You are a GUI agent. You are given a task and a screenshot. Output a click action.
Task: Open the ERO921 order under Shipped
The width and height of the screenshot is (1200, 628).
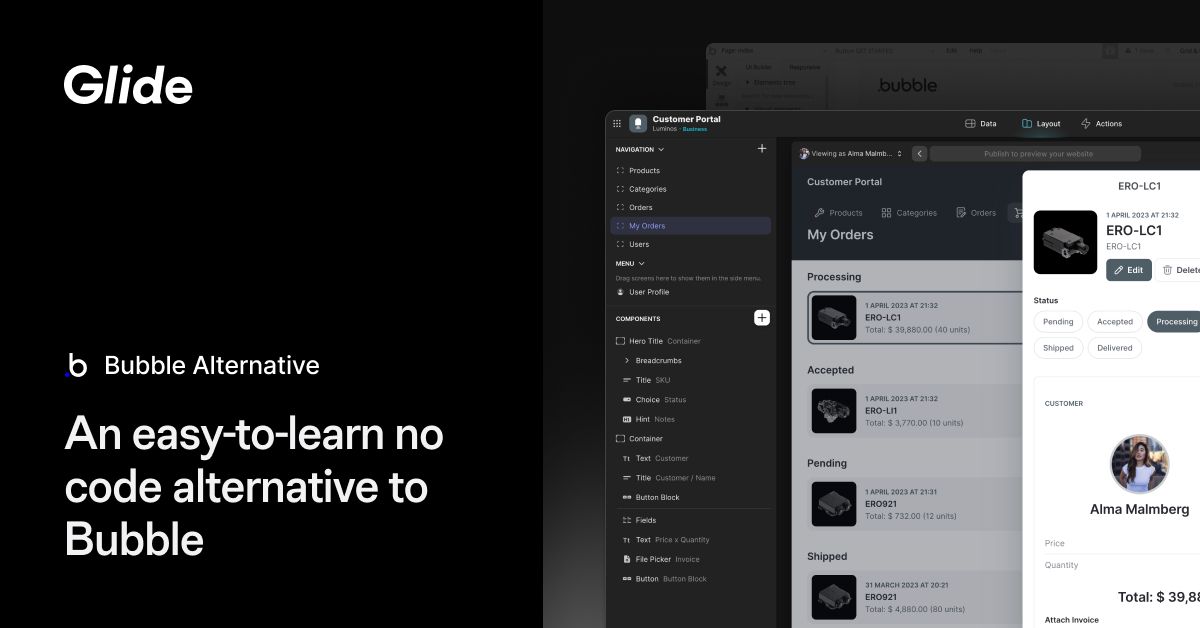pyautogui.click(x=914, y=597)
